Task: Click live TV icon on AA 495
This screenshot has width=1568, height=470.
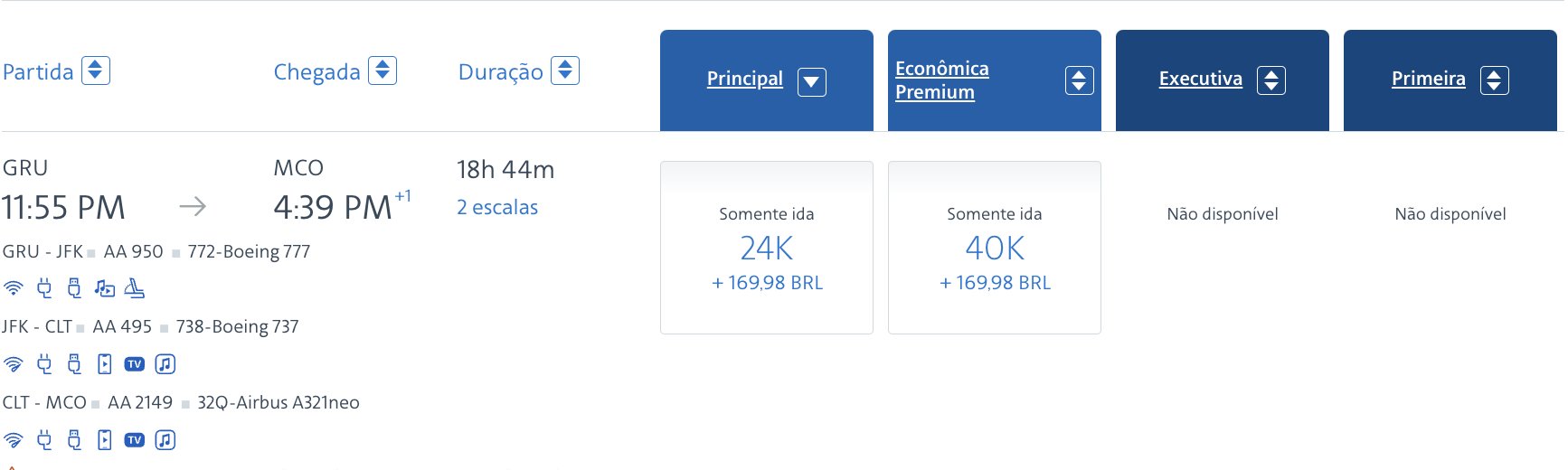Action: point(135,364)
